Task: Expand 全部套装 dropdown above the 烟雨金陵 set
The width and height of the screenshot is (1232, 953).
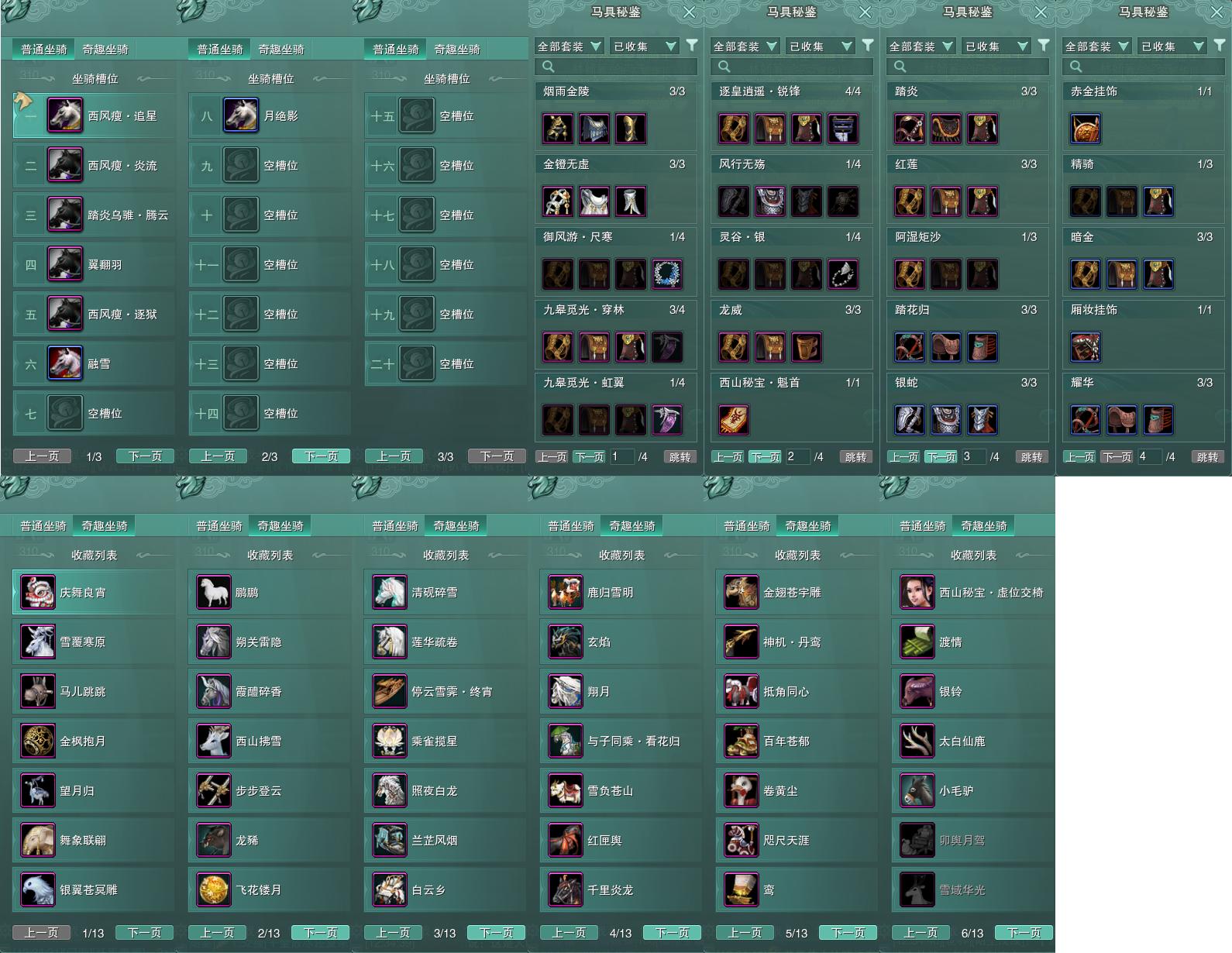Action: click(569, 46)
